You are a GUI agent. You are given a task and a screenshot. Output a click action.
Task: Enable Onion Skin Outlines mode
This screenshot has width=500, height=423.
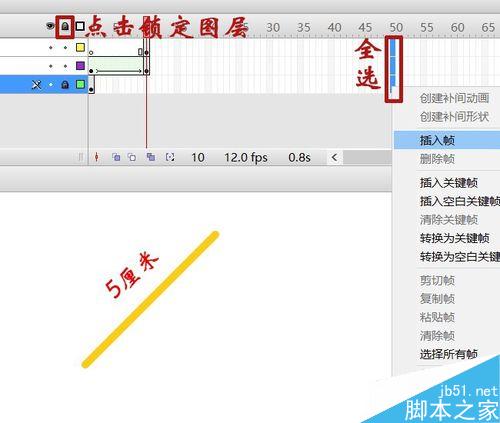[132, 157]
